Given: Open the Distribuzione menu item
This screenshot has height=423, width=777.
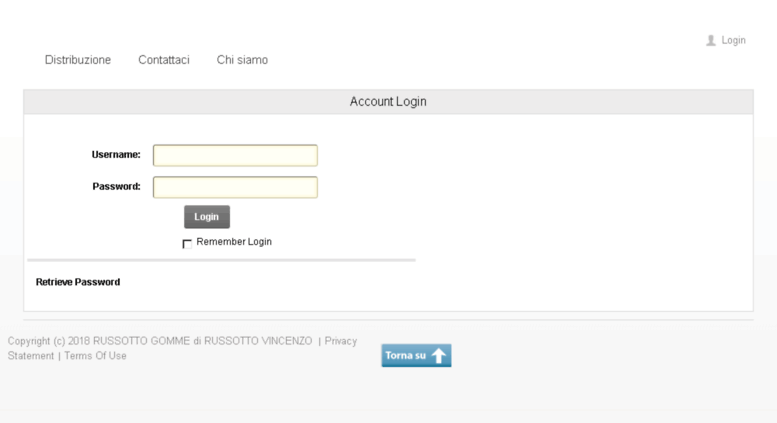Looking at the screenshot, I should [x=78, y=60].
